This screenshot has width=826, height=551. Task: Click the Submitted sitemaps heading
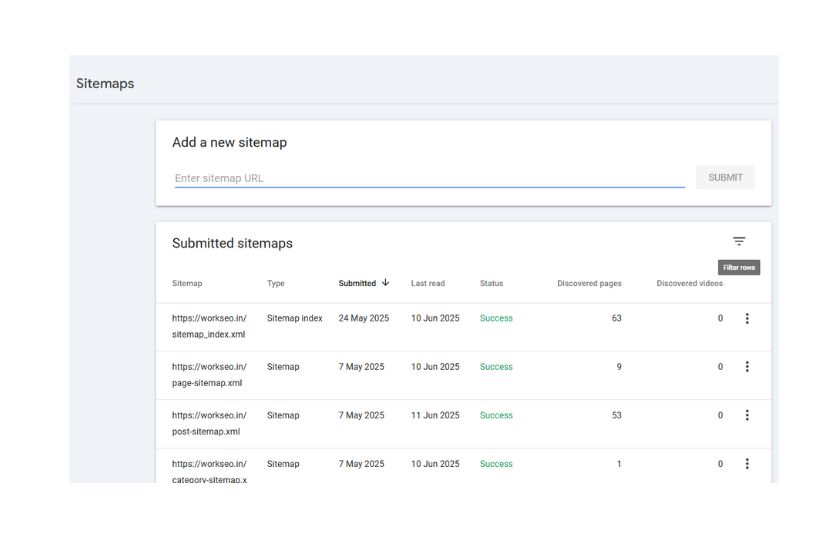pos(232,243)
